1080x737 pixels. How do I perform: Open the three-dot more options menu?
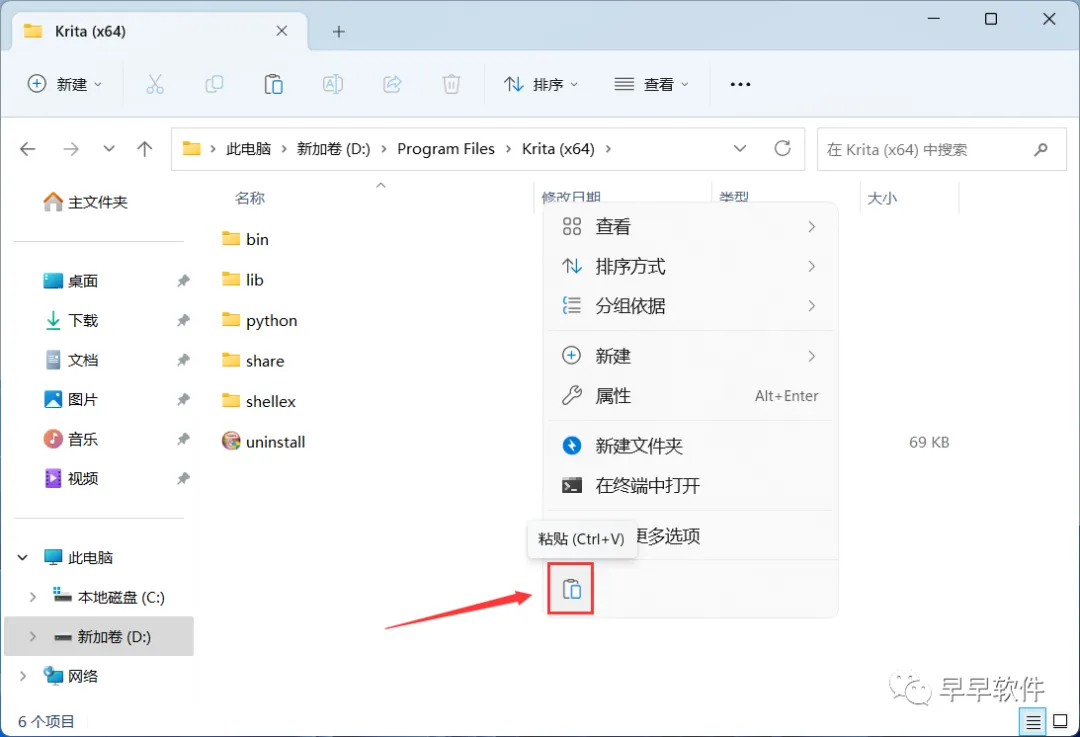point(740,85)
